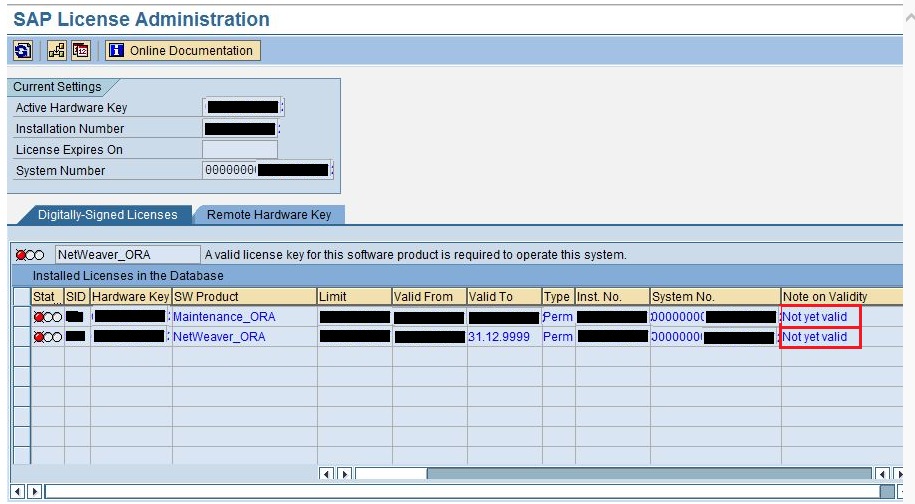Click the SID column header

pos(77,296)
